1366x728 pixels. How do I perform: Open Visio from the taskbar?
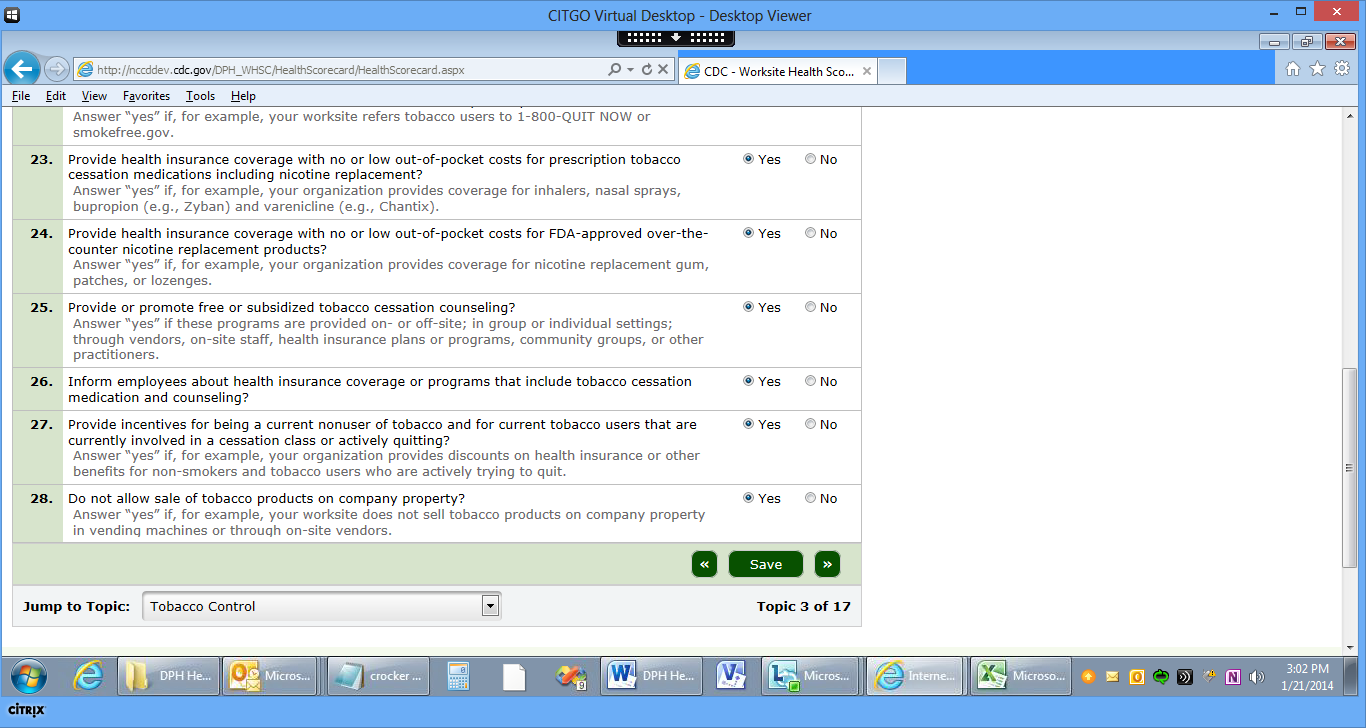click(x=732, y=676)
